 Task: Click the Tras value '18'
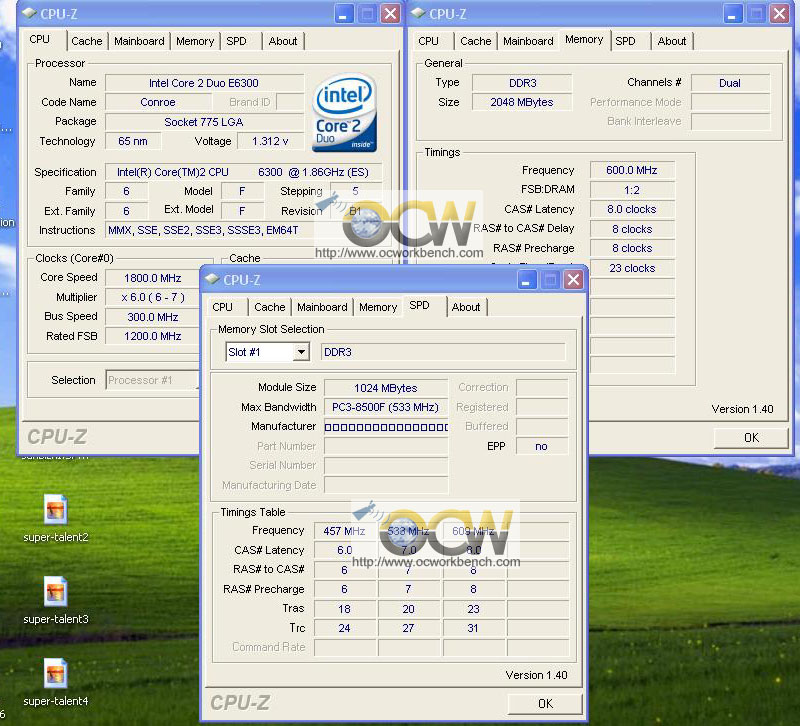[344, 609]
